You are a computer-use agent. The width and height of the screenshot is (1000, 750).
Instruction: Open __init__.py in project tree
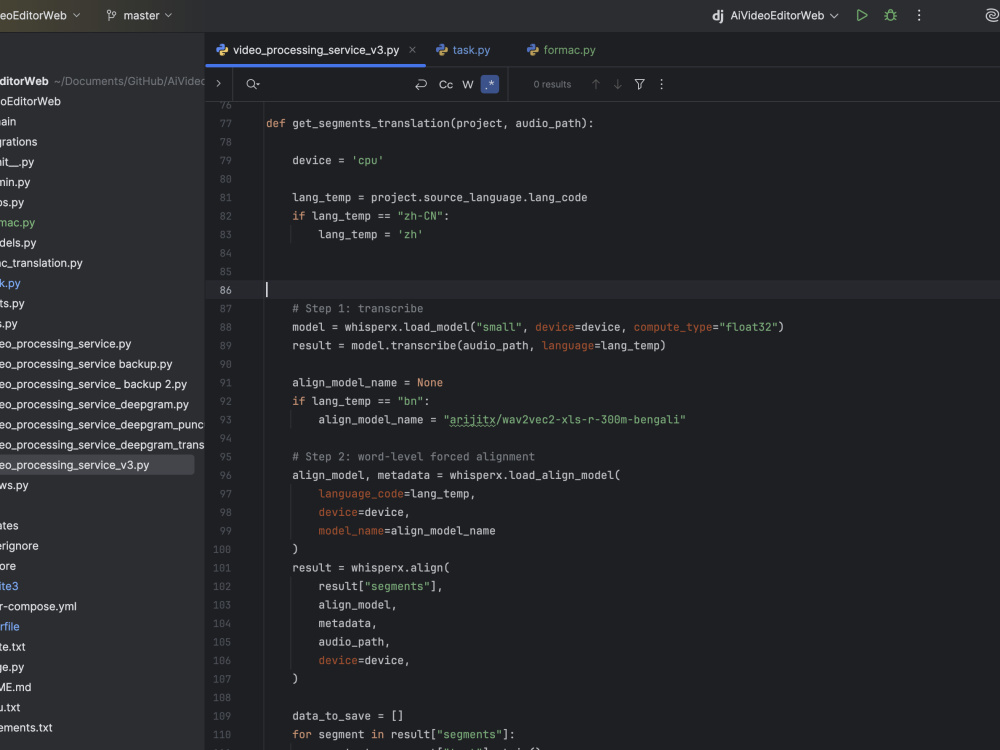coord(17,162)
